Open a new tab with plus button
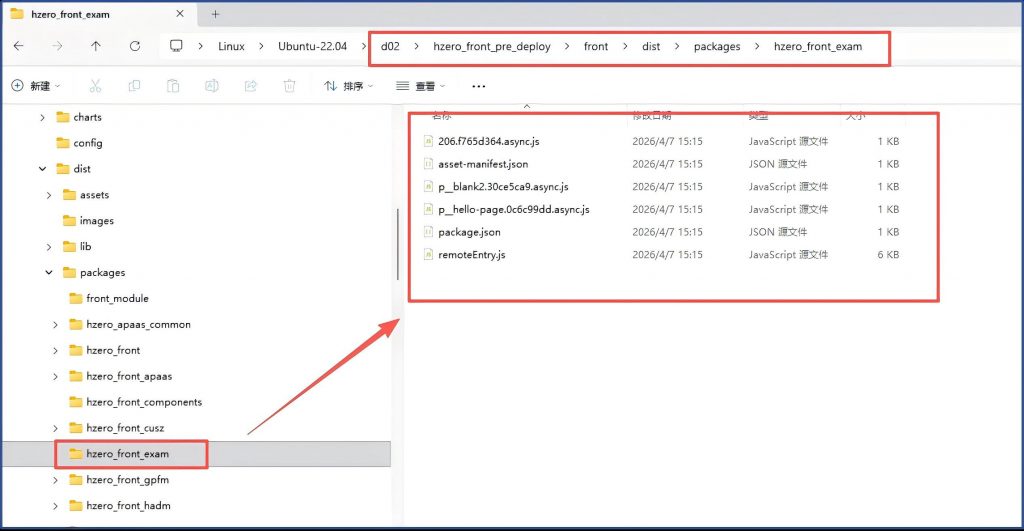1024x531 pixels. click(215, 14)
